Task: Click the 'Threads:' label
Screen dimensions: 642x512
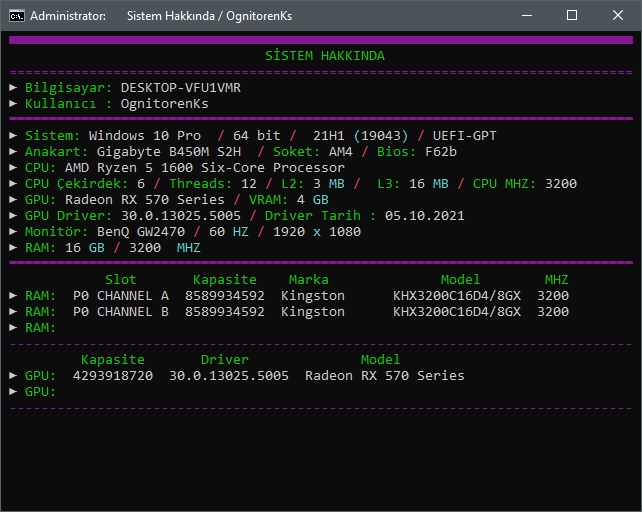Action: tap(201, 184)
